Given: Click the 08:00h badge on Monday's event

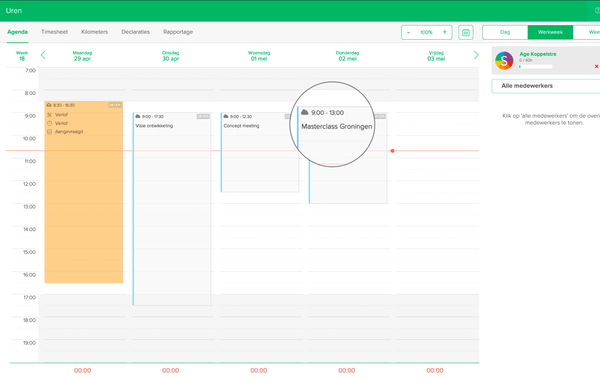Looking at the screenshot, I should point(115,105).
